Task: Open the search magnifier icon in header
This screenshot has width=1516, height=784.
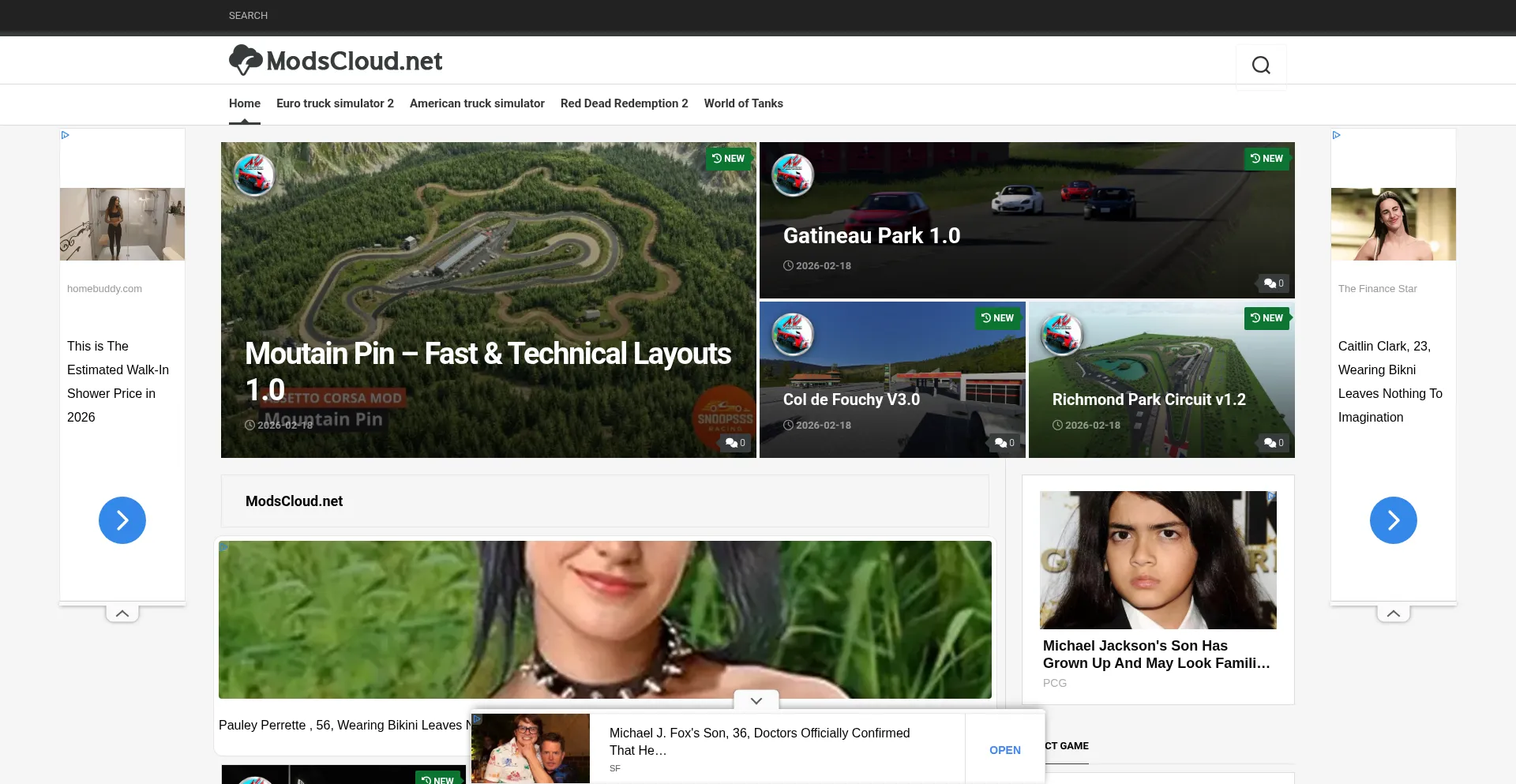Action: 1261,65
